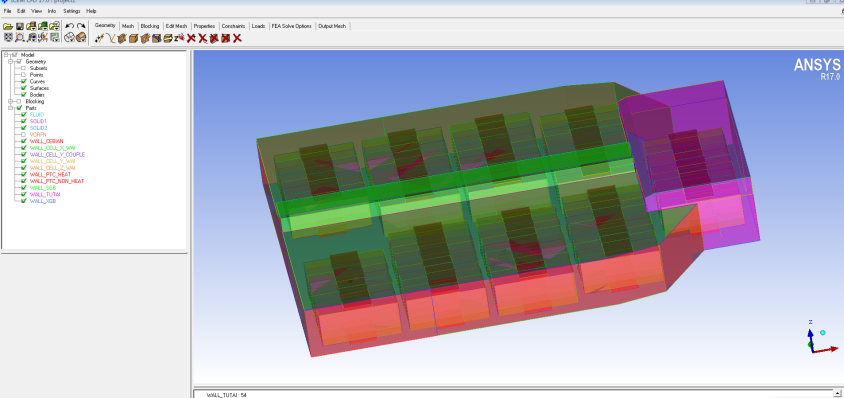Toggle visibility of the FLUID part
This screenshot has width=844, height=398.
point(23,115)
